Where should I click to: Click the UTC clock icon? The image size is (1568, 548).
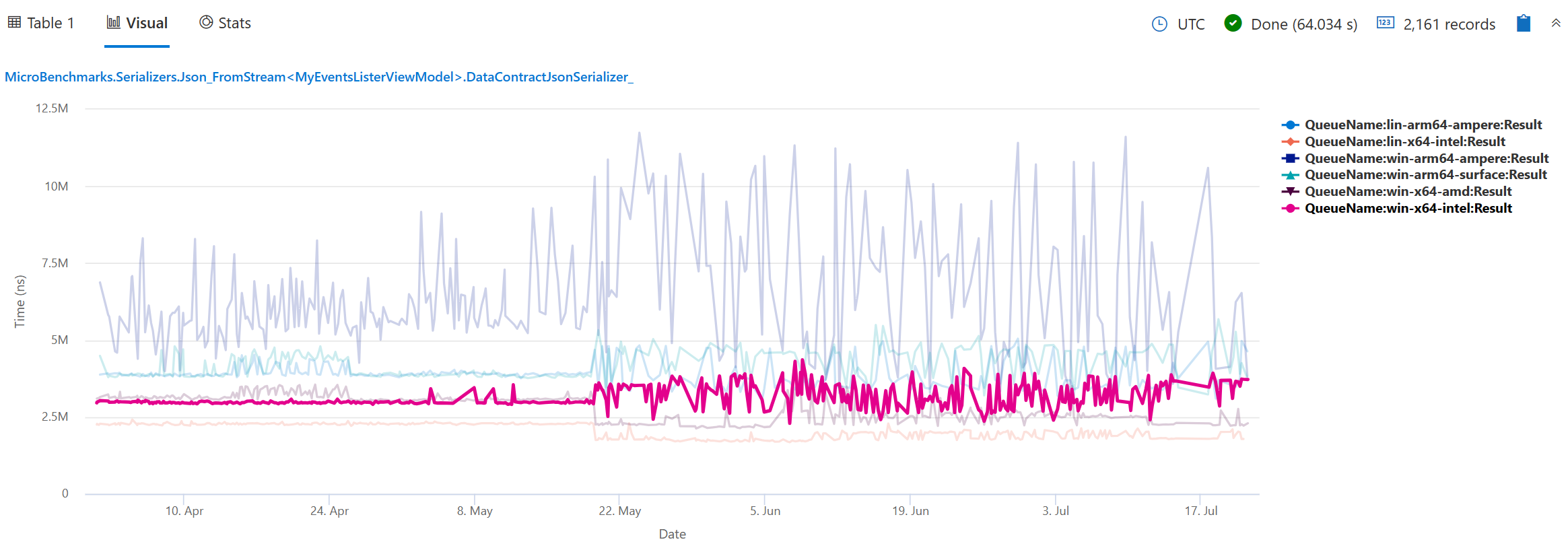(1159, 23)
